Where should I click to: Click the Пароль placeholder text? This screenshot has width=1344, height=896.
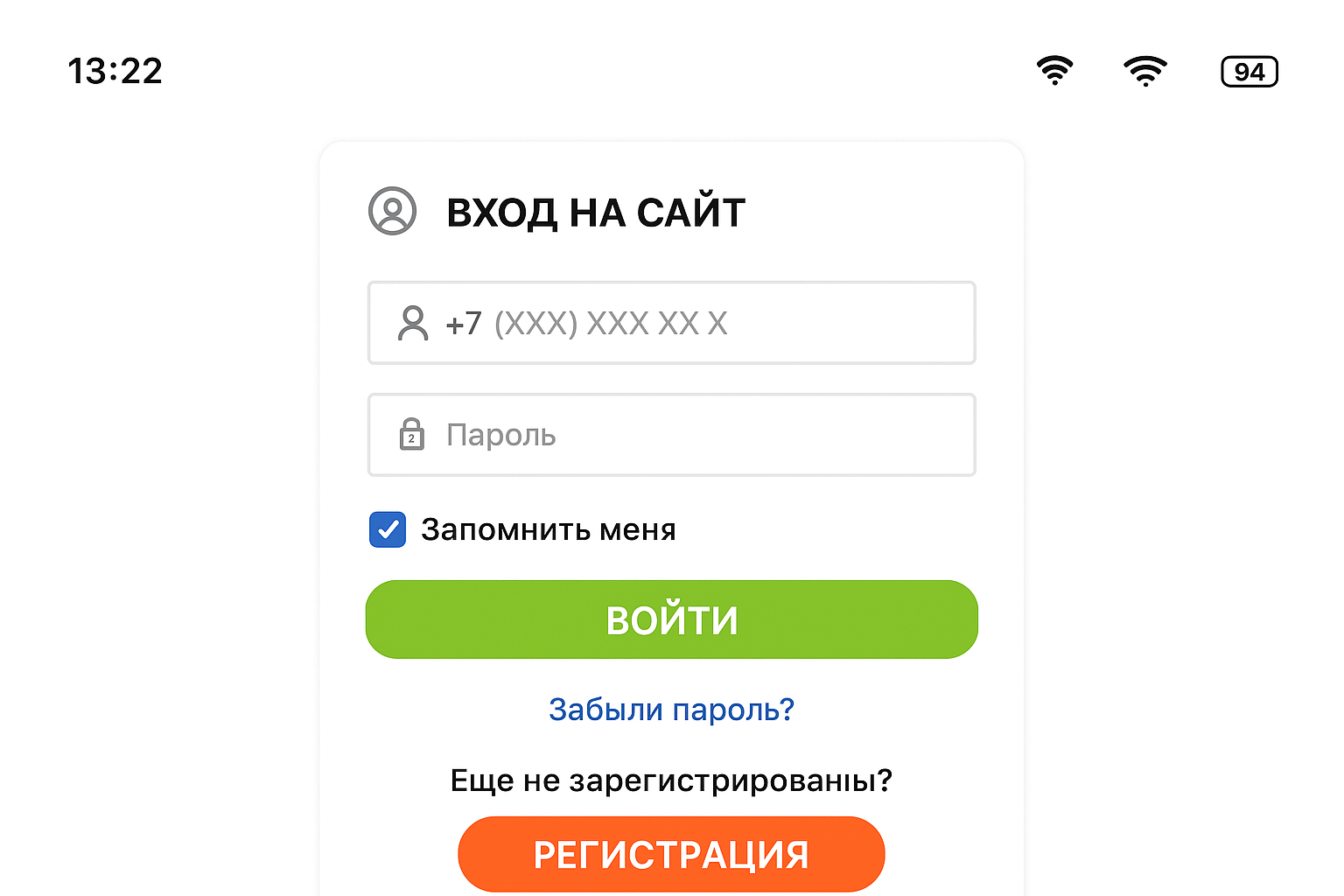[501, 435]
